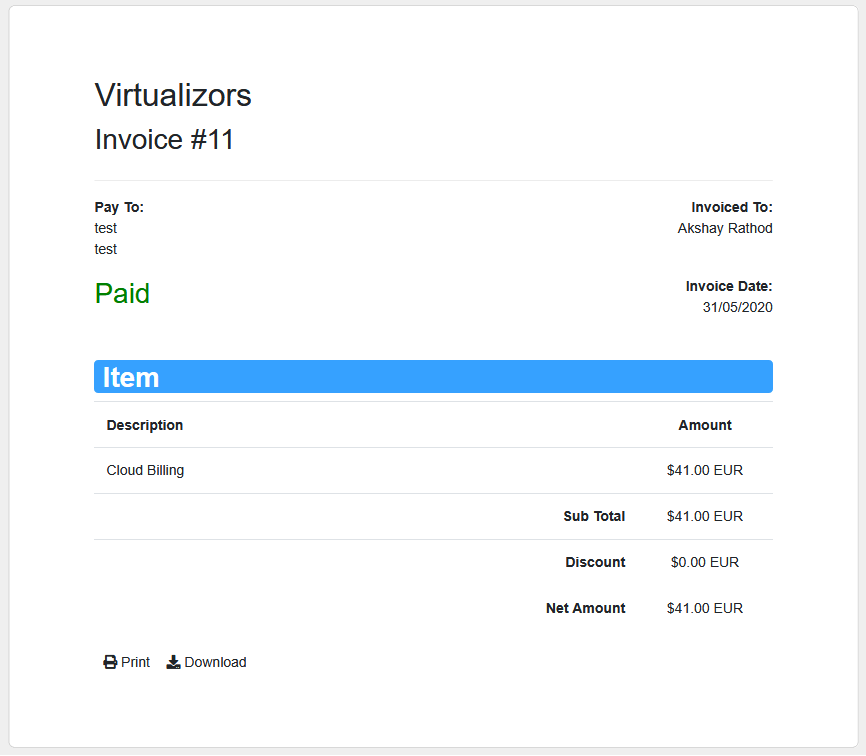Select the Amount column header
This screenshot has width=866, height=756.
pyautogui.click(x=704, y=425)
